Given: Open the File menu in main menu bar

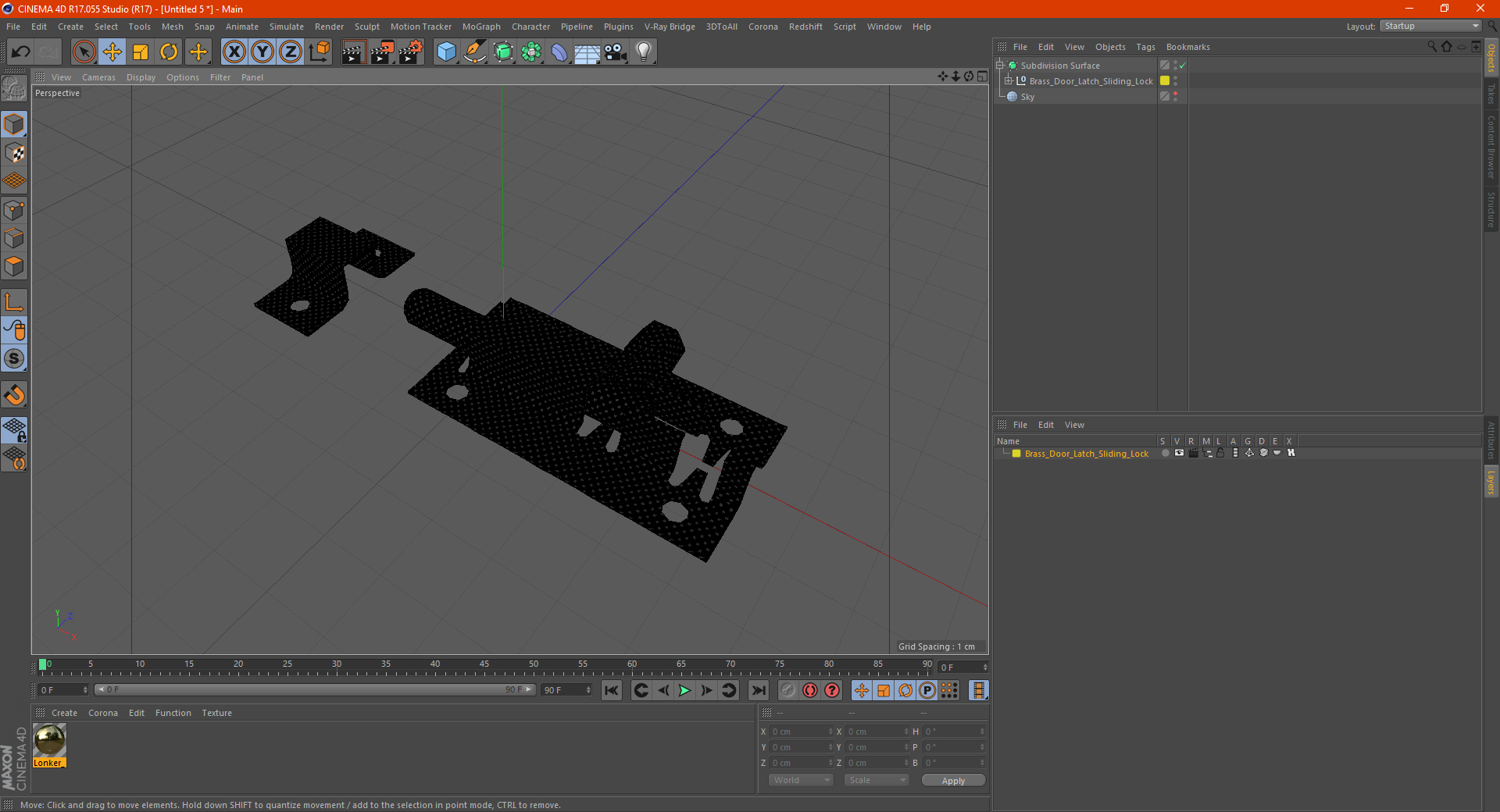Looking at the screenshot, I should [13, 27].
